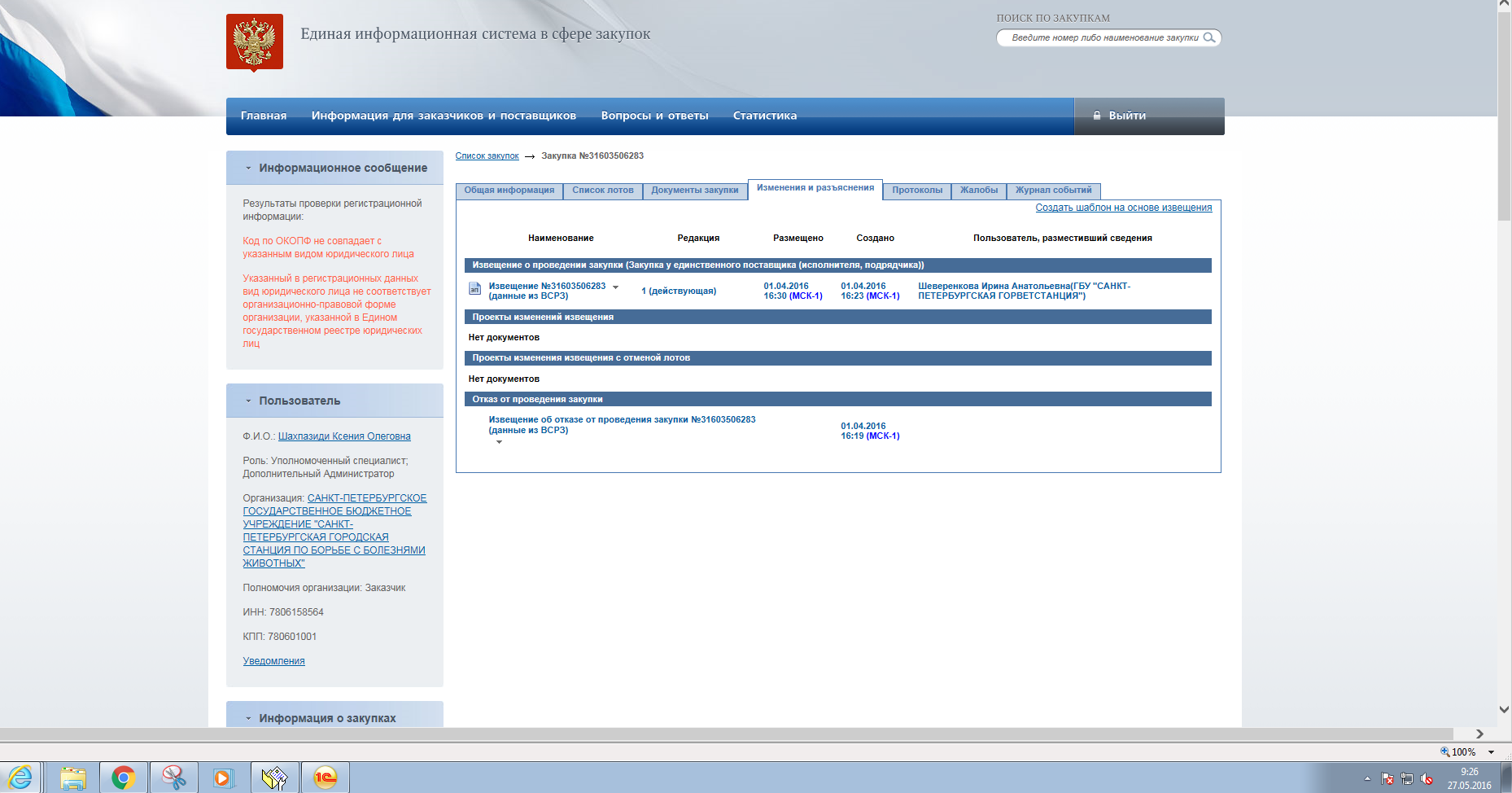The height and width of the screenshot is (793, 1512).
Task: Open the Snipping Tool taskbar icon
Action: [173, 778]
